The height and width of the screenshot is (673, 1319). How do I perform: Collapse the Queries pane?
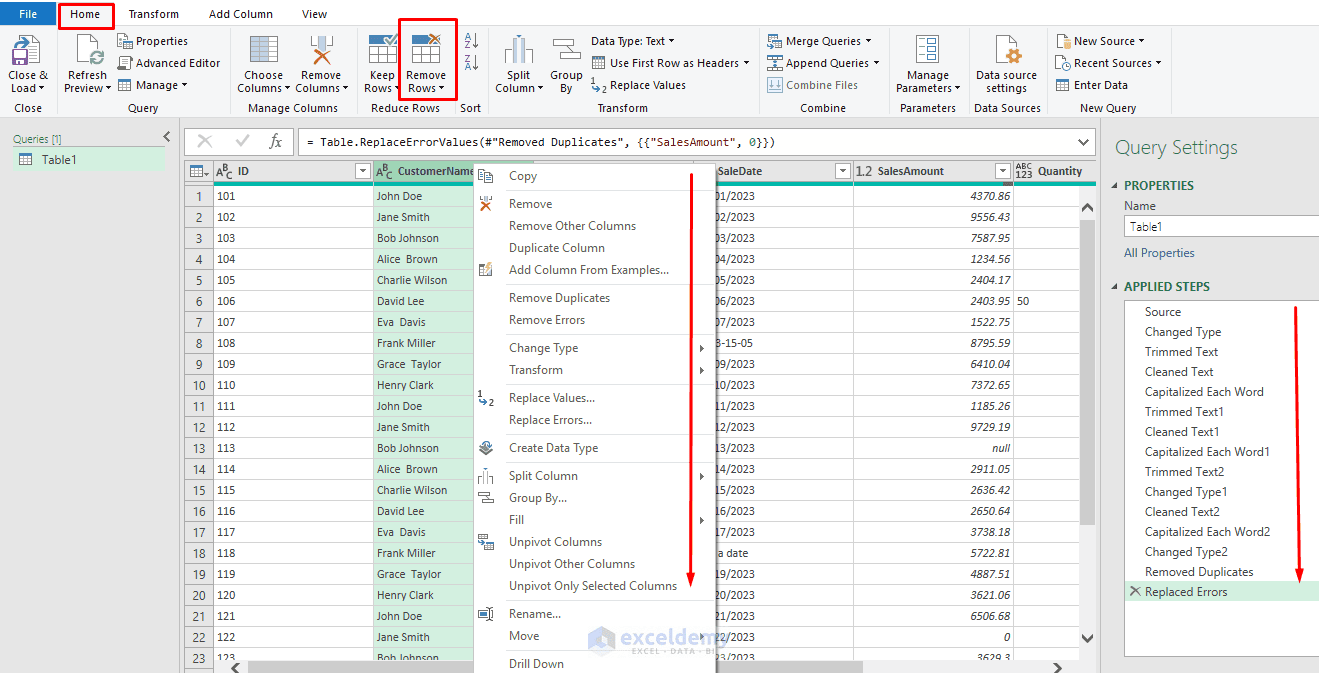[x=167, y=138]
